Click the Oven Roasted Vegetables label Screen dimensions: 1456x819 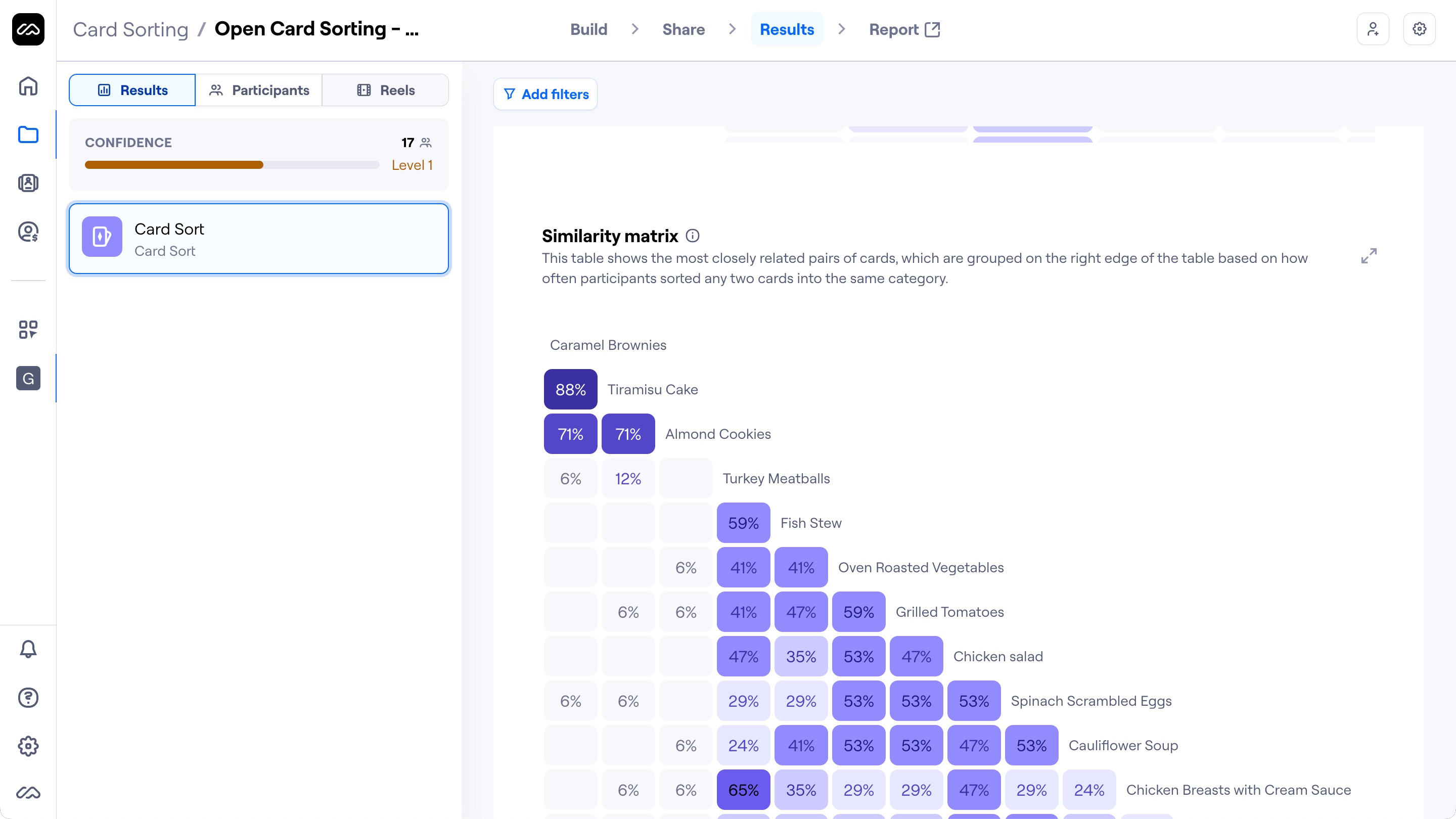(921, 567)
